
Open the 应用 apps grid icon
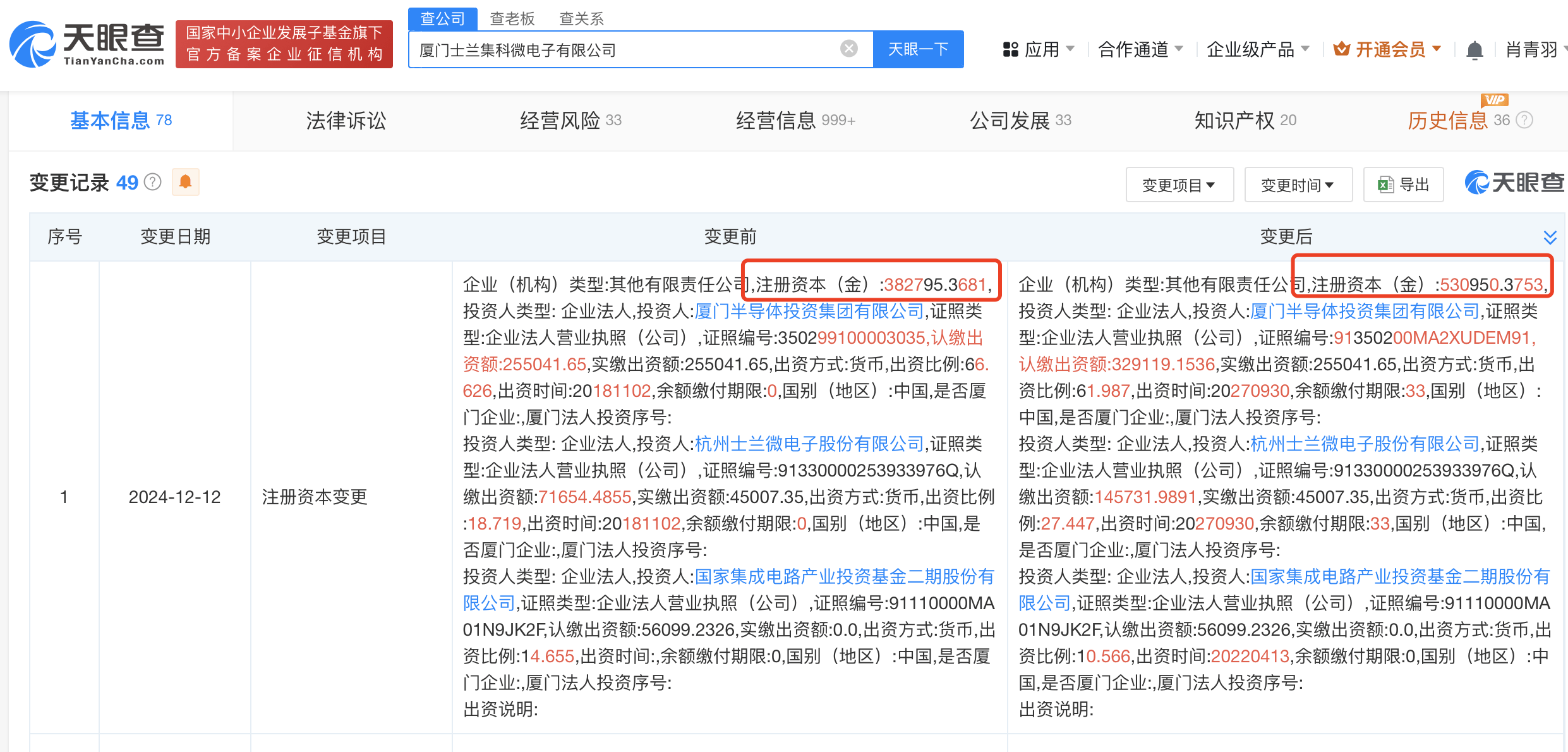(1010, 49)
